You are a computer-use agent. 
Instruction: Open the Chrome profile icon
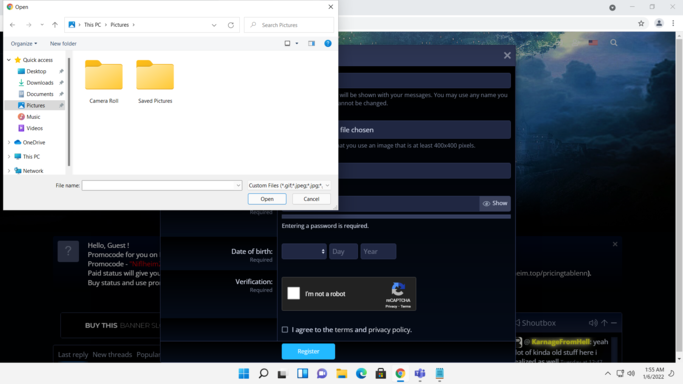659,24
